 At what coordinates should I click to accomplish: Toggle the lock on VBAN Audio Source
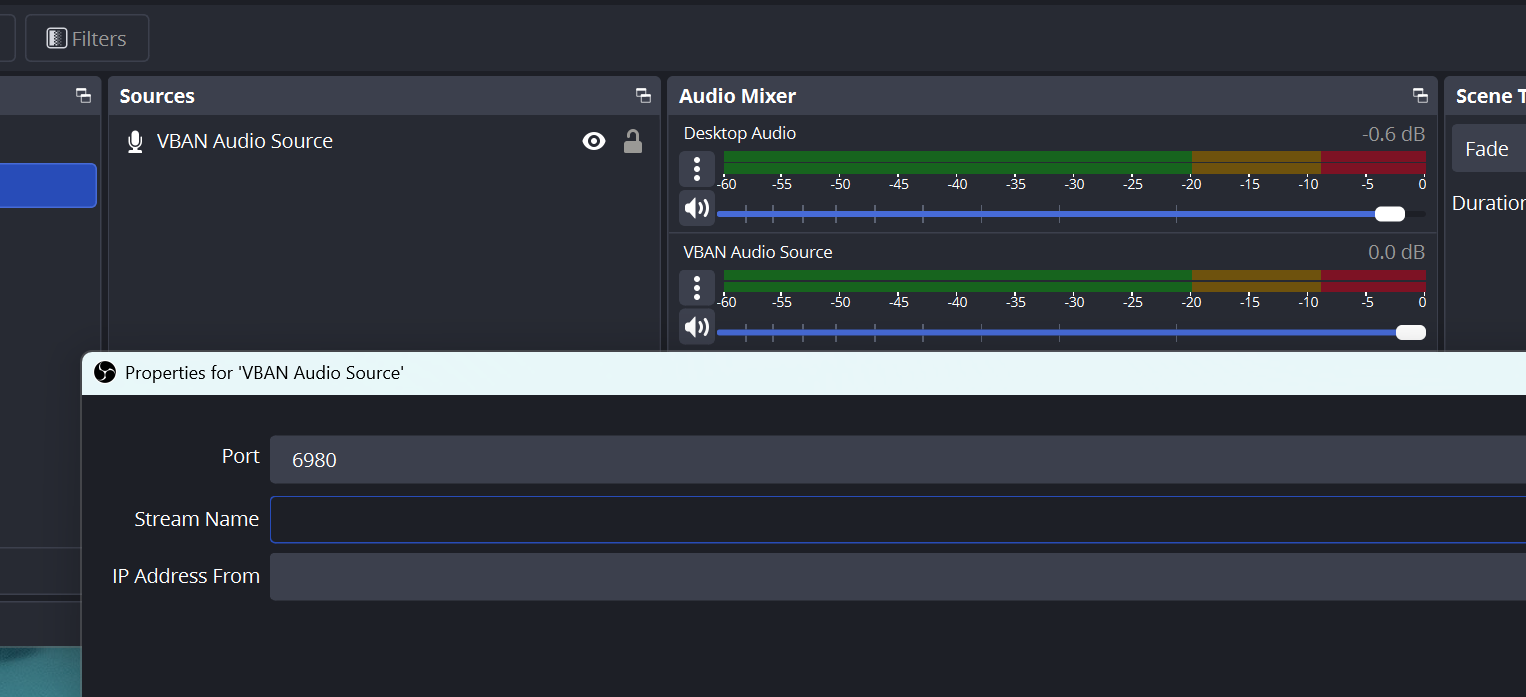[632, 142]
